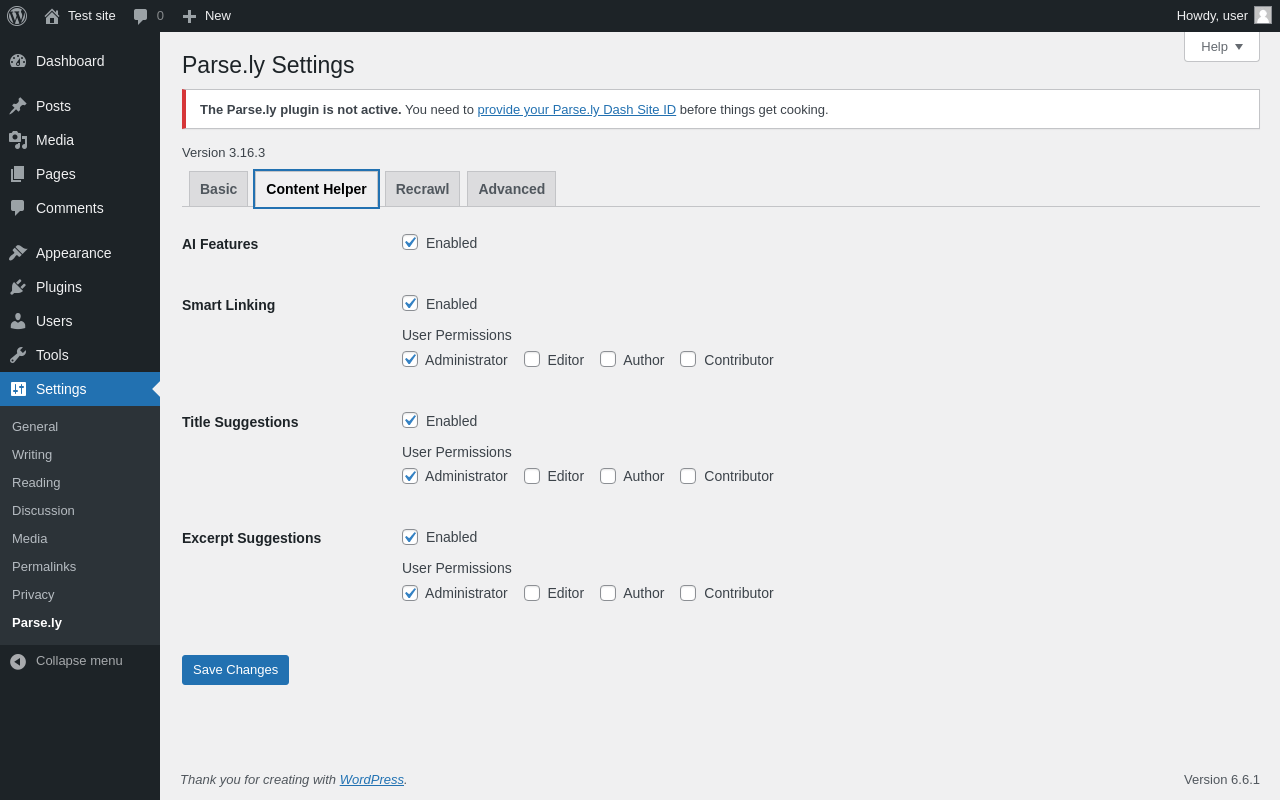Disable the AI Features Enabled checkbox
1280x800 pixels.
410,242
